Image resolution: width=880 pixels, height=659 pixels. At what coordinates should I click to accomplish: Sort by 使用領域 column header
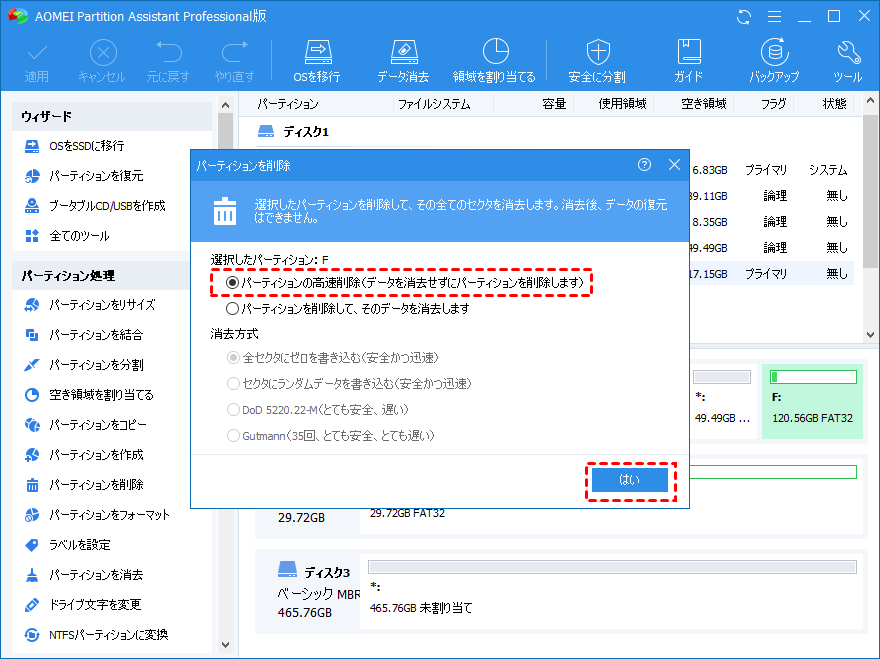[x=622, y=104]
